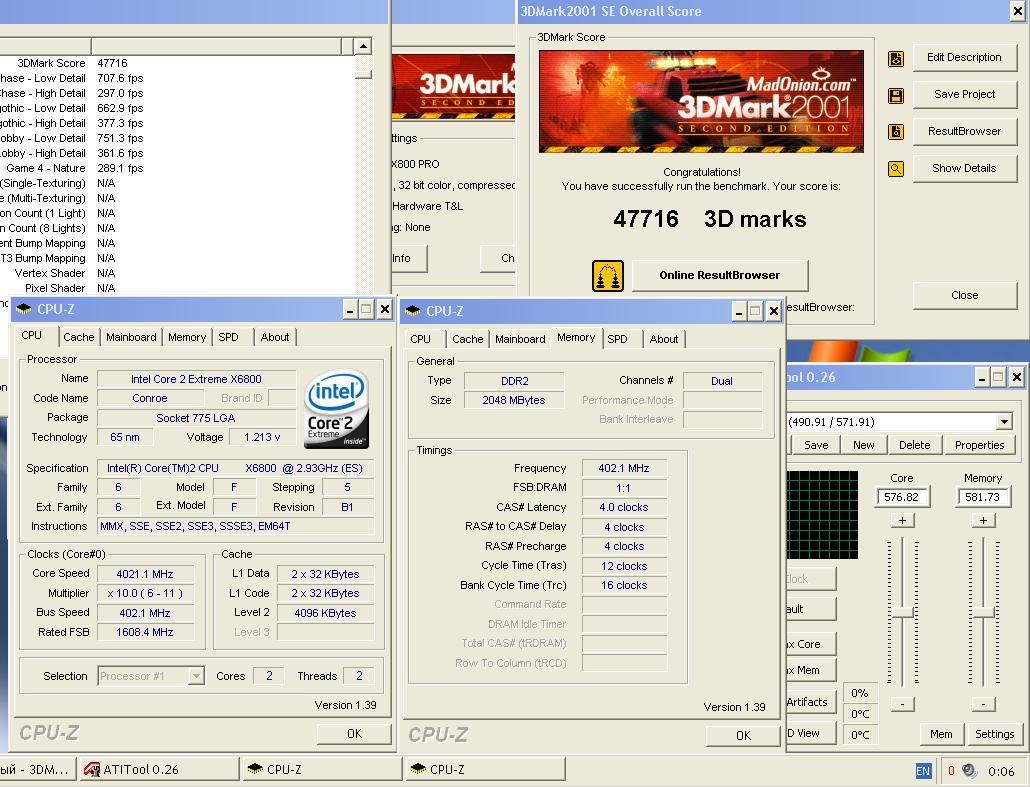This screenshot has width=1030, height=787.
Task: Expand the ATITool profile dropdown (490.91 / 571.91)
Action: 1004,422
